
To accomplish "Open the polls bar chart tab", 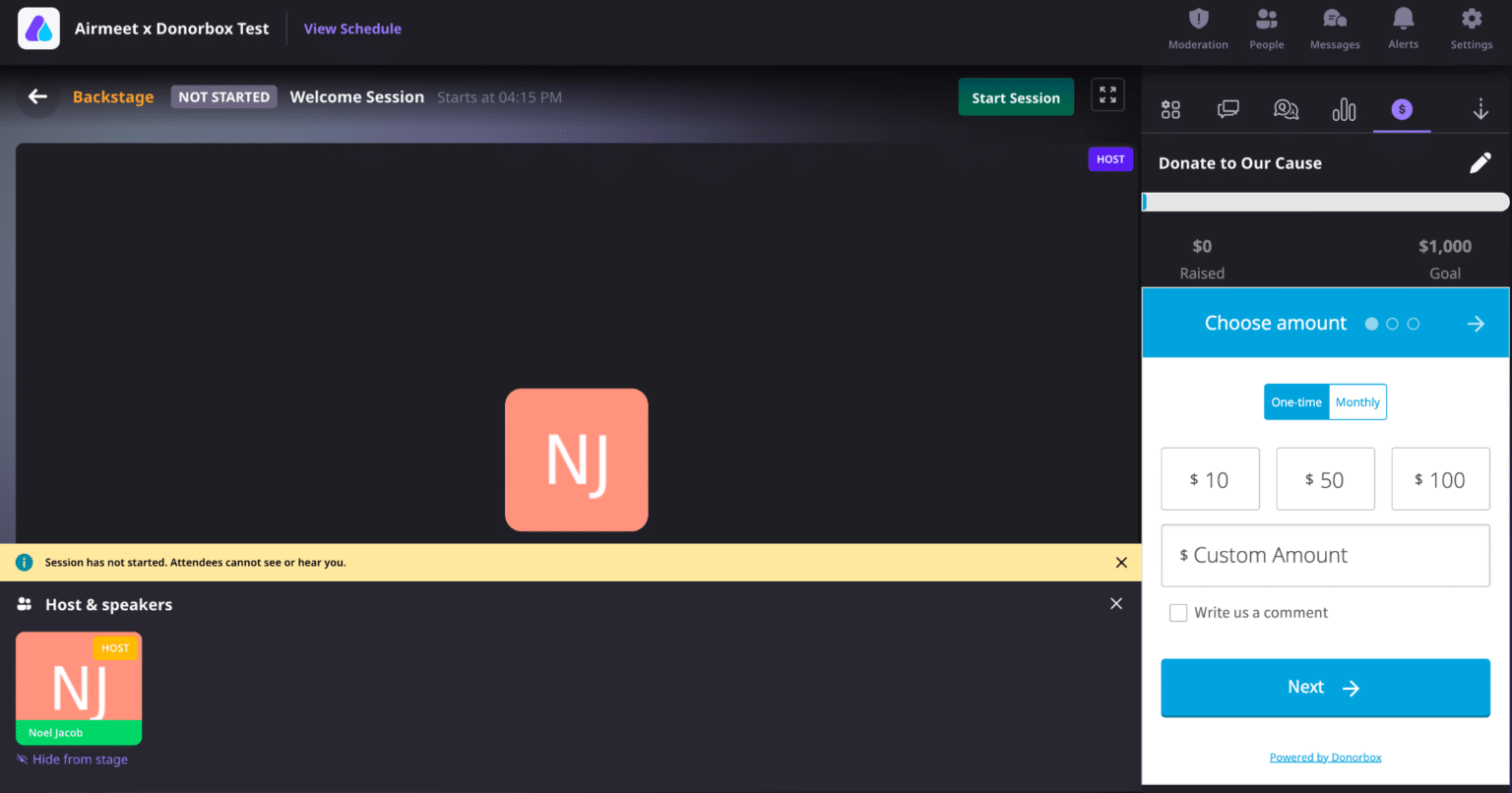I will [1344, 110].
